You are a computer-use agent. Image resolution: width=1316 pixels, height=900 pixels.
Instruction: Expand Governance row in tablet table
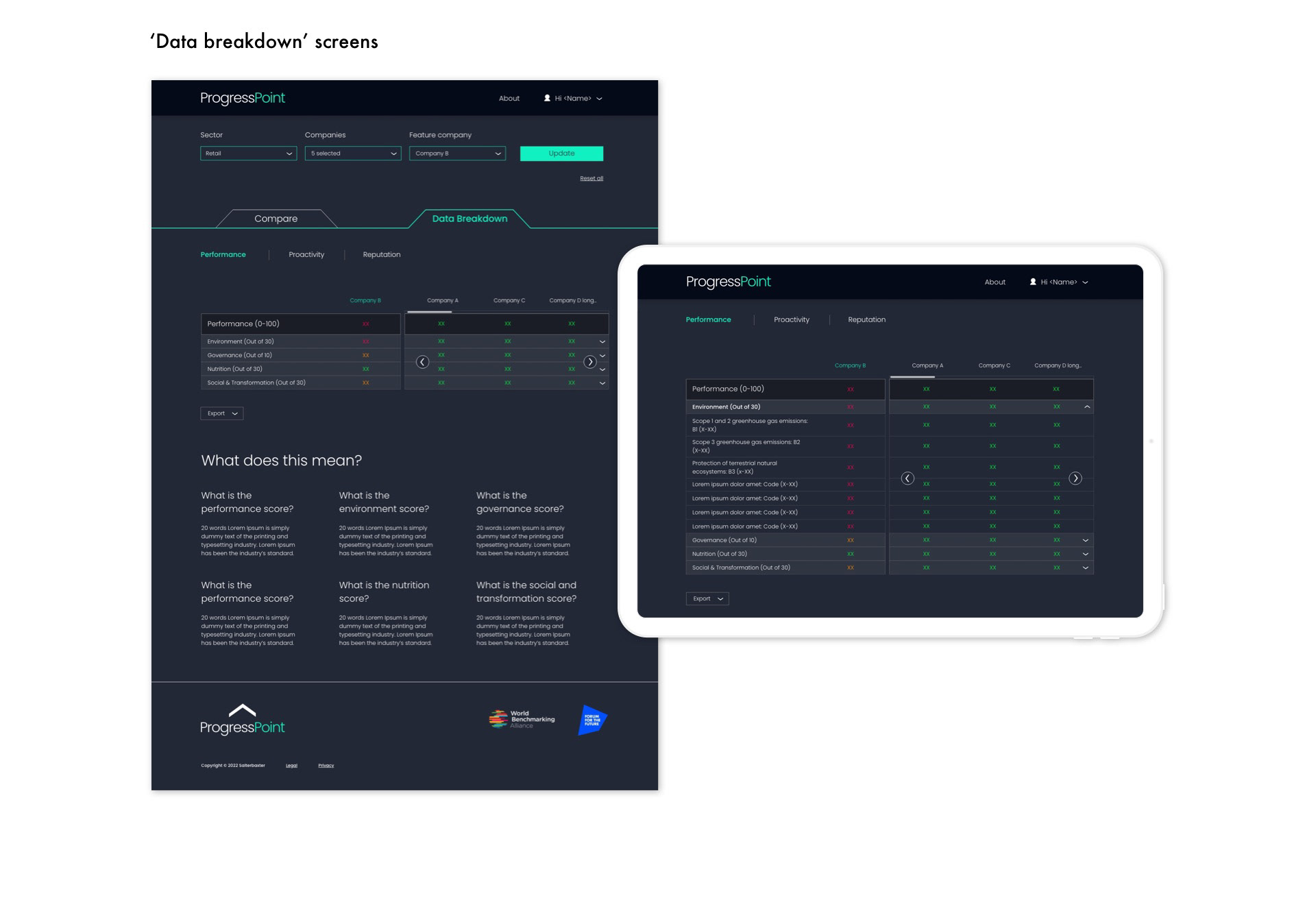coord(1086,540)
